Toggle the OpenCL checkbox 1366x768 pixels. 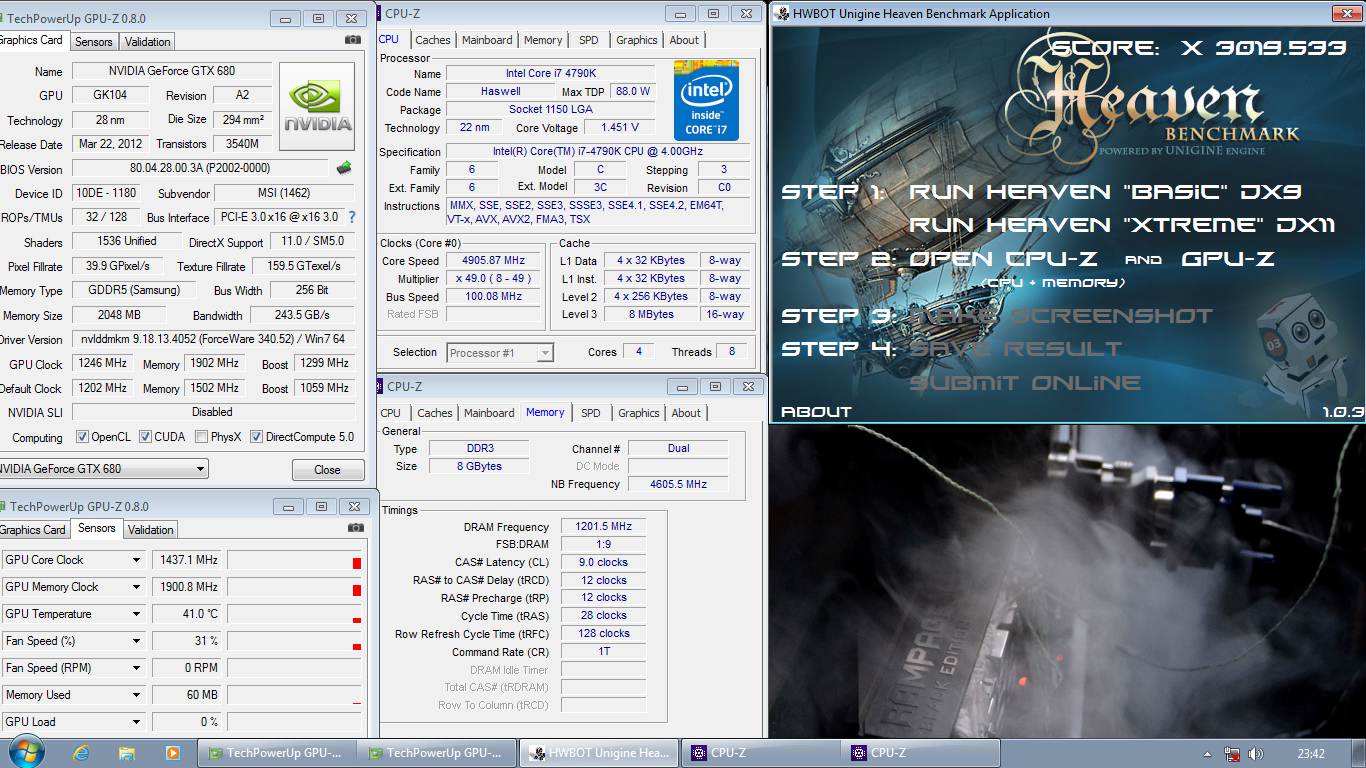(x=83, y=437)
